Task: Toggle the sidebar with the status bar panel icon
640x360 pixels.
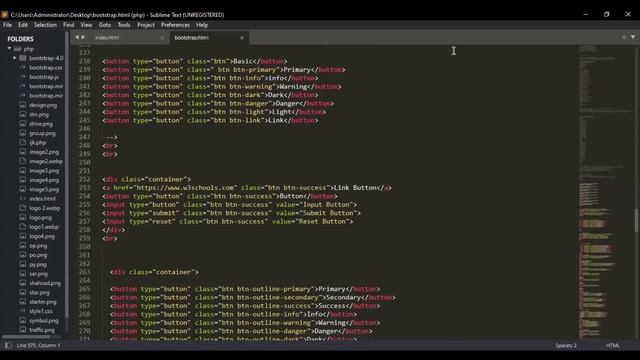Action: point(8,345)
